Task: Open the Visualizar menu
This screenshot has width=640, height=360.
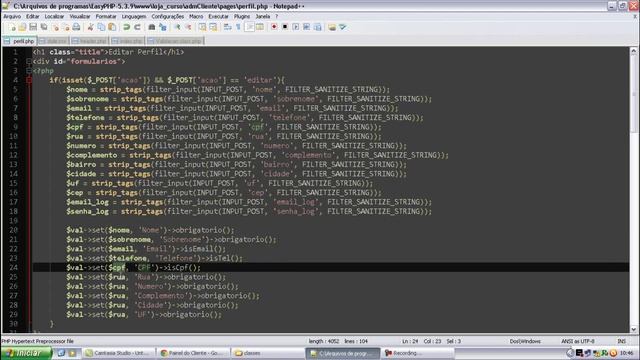Action: pos(80,16)
